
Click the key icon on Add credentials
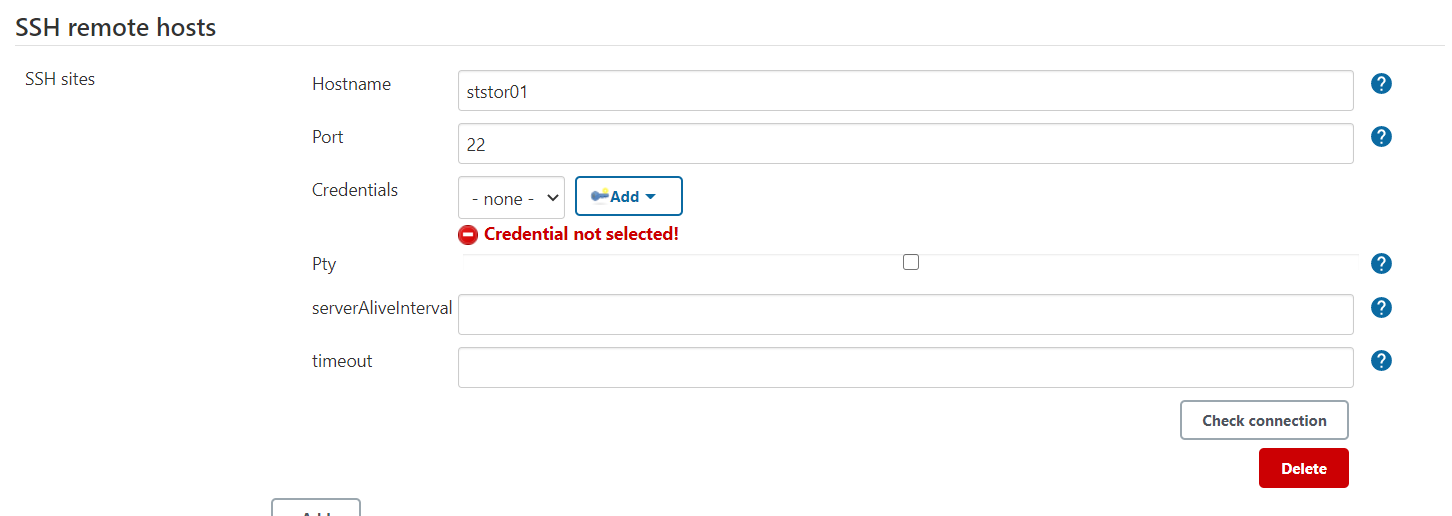point(599,196)
